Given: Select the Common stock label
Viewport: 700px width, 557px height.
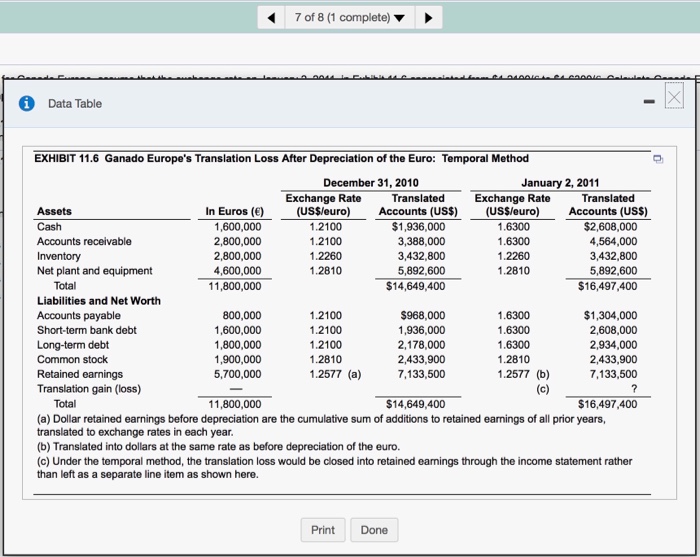Looking at the screenshot, I should pos(72,360).
